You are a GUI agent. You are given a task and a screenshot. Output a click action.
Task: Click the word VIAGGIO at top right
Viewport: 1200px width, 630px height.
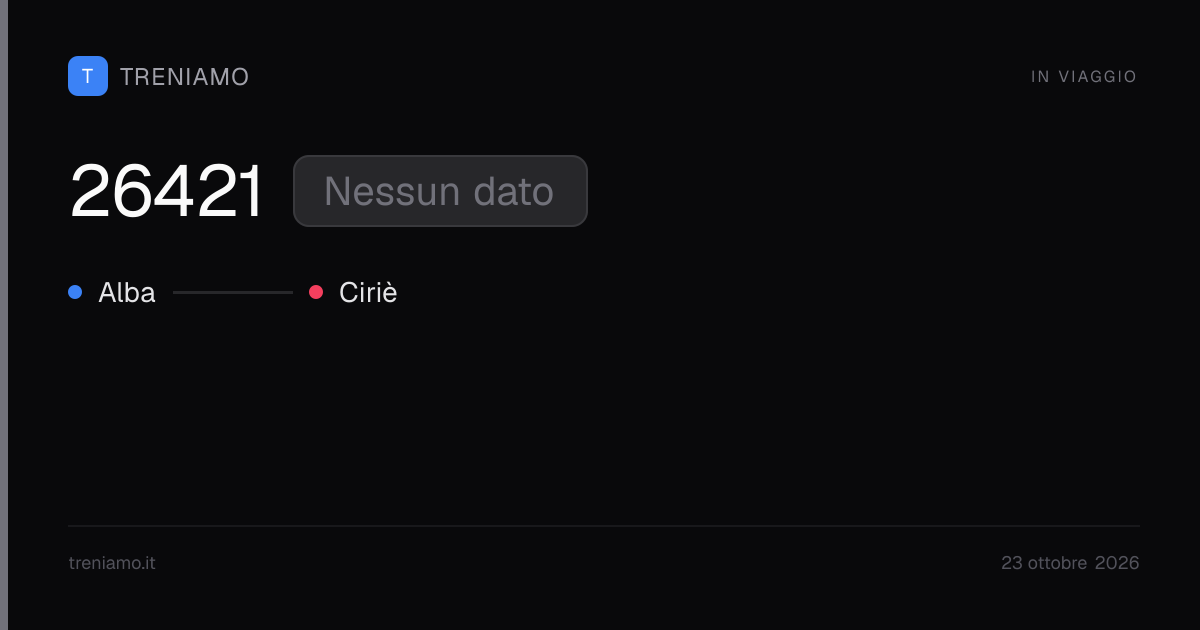pos(1098,77)
